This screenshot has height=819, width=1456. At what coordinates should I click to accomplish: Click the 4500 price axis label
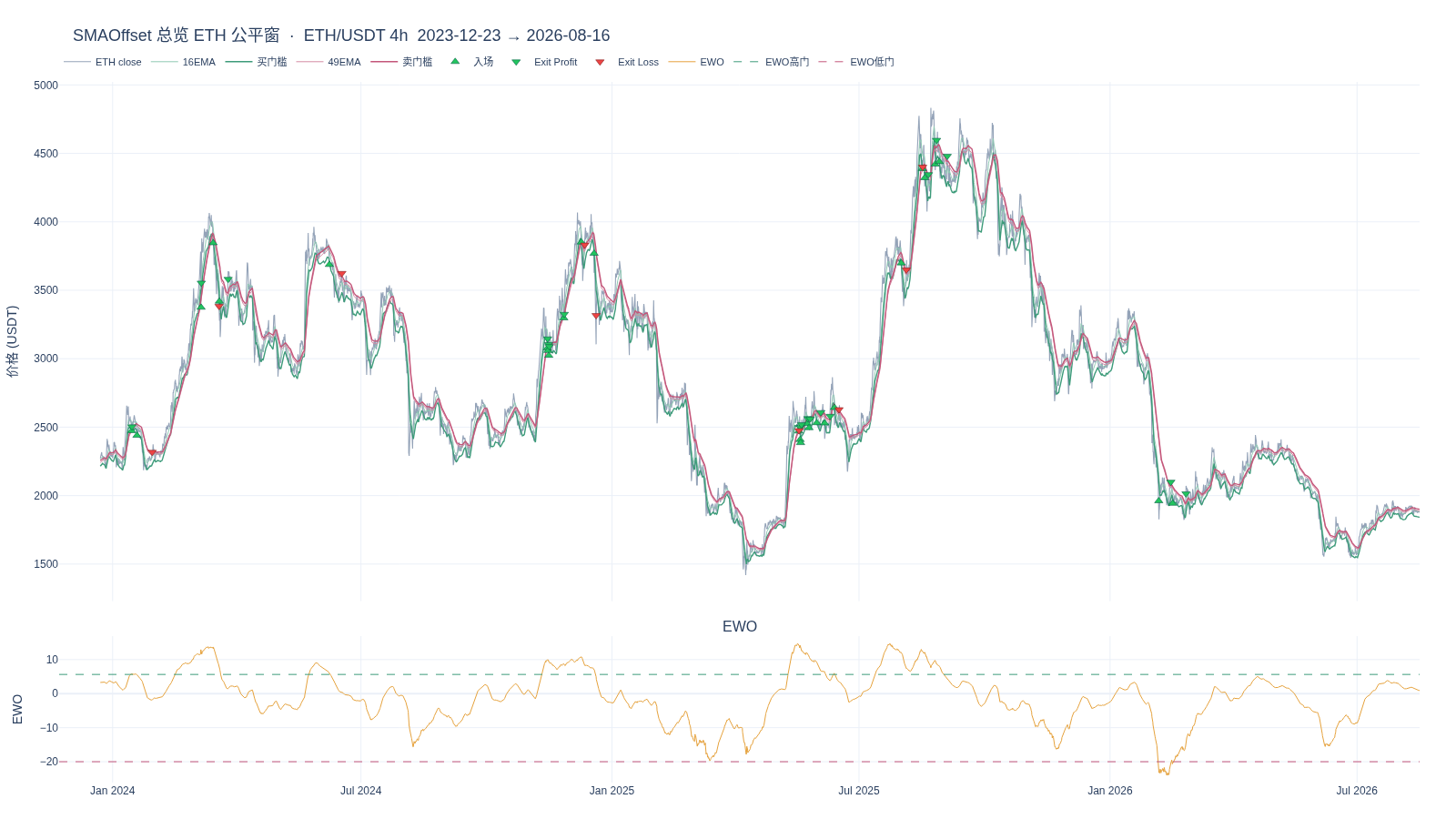(45, 154)
